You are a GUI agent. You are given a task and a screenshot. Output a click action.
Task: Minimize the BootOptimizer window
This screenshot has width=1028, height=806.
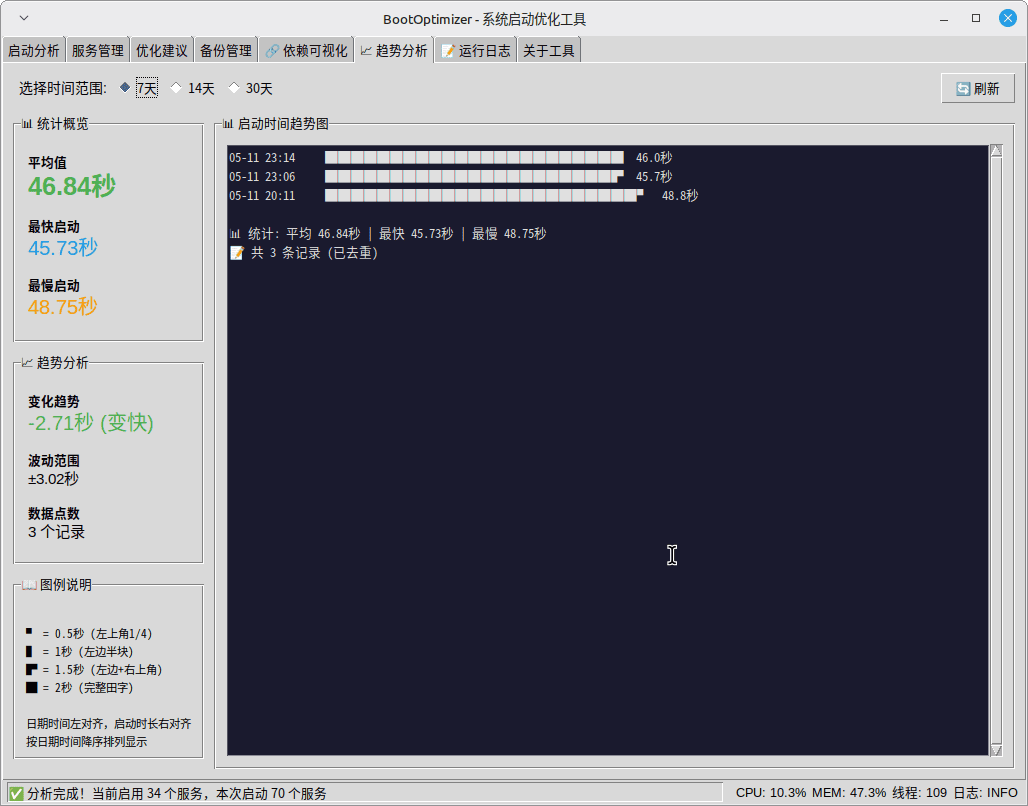[944, 19]
